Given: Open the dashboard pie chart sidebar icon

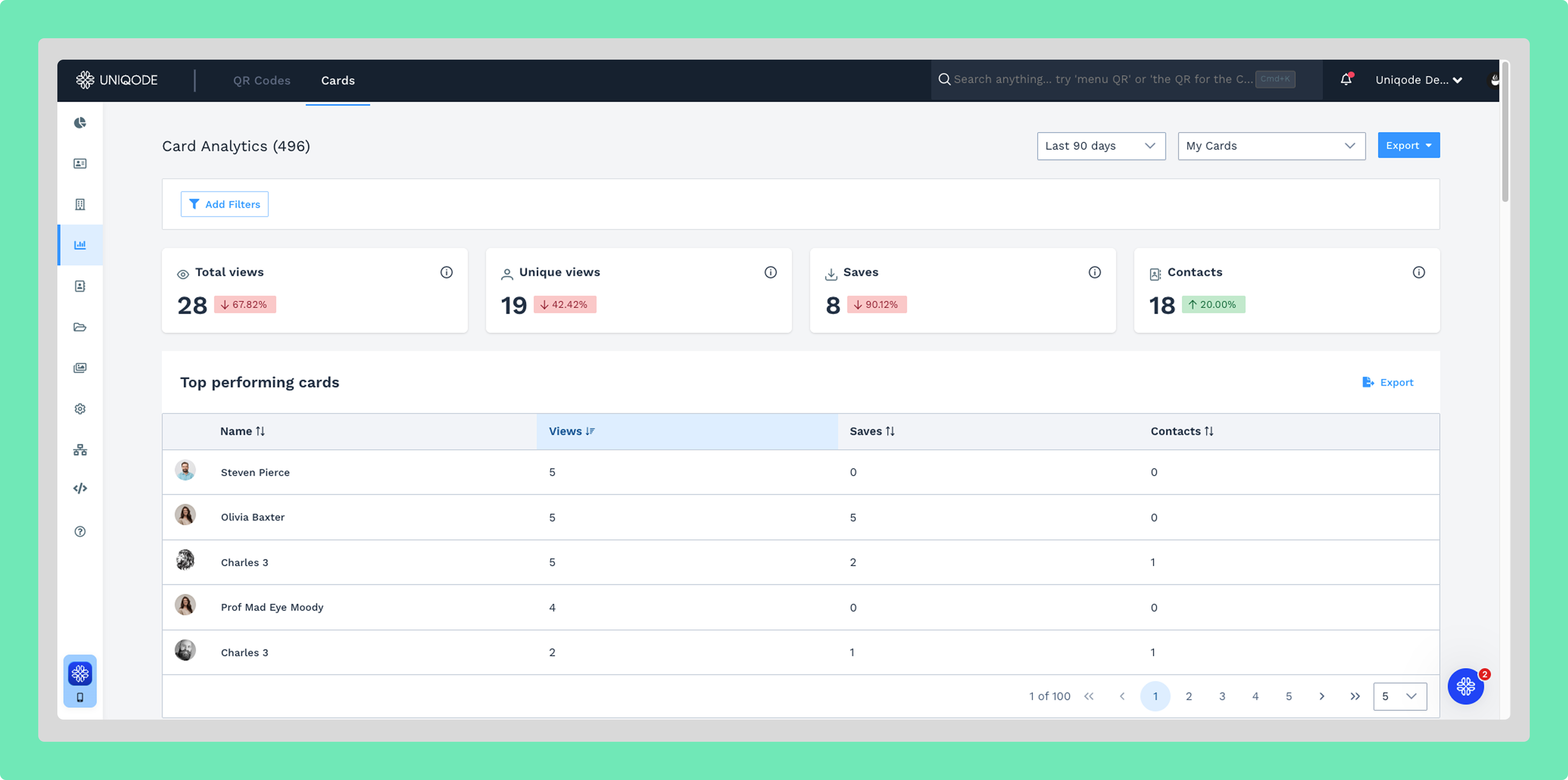Looking at the screenshot, I should 80,123.
